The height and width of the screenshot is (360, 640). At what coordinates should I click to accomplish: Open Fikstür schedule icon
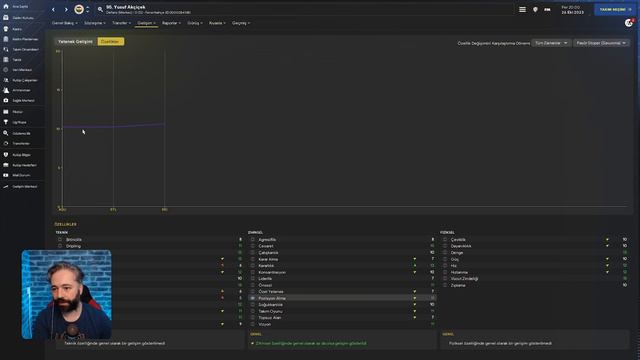(6, 112)
